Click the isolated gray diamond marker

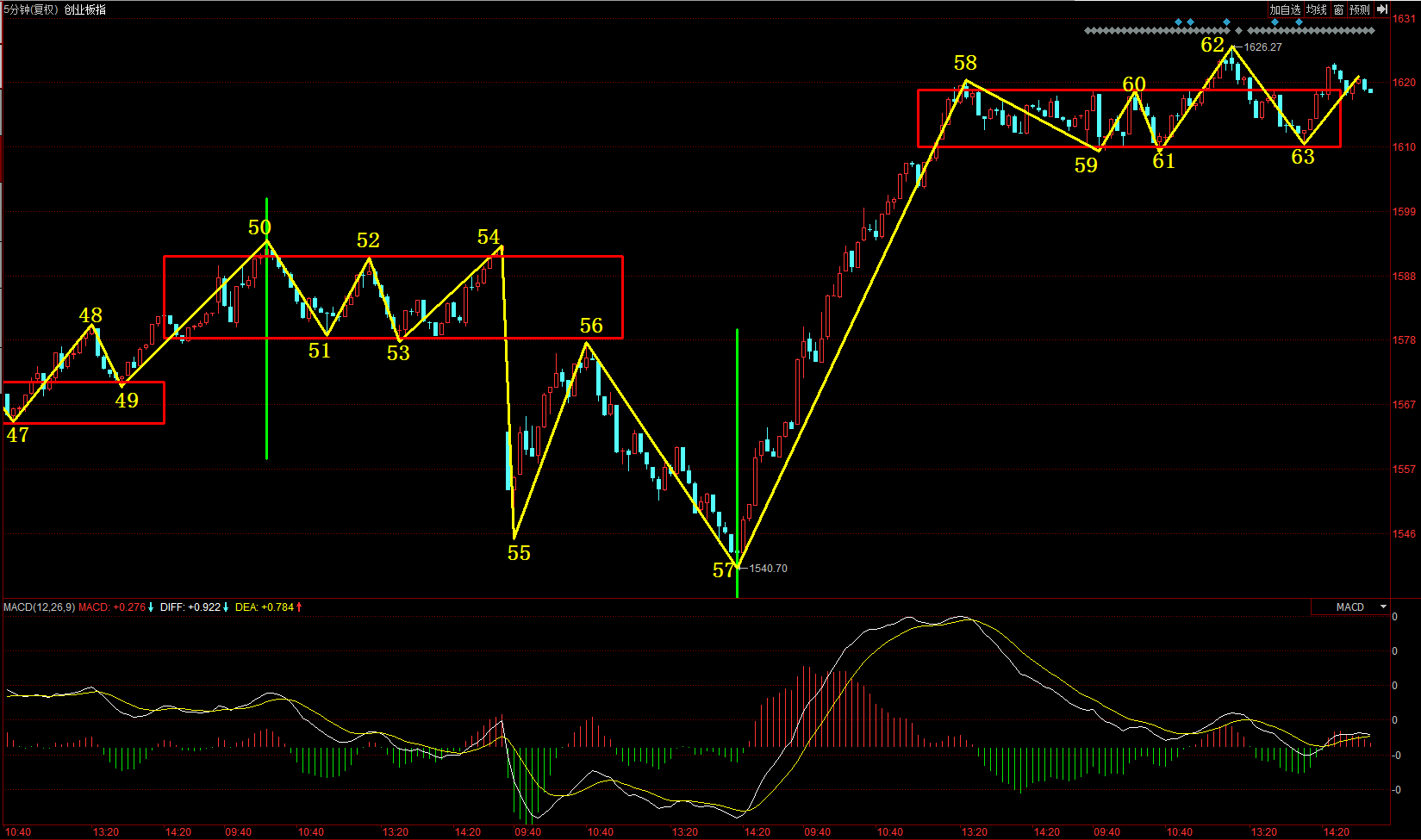click(1239, 31)
